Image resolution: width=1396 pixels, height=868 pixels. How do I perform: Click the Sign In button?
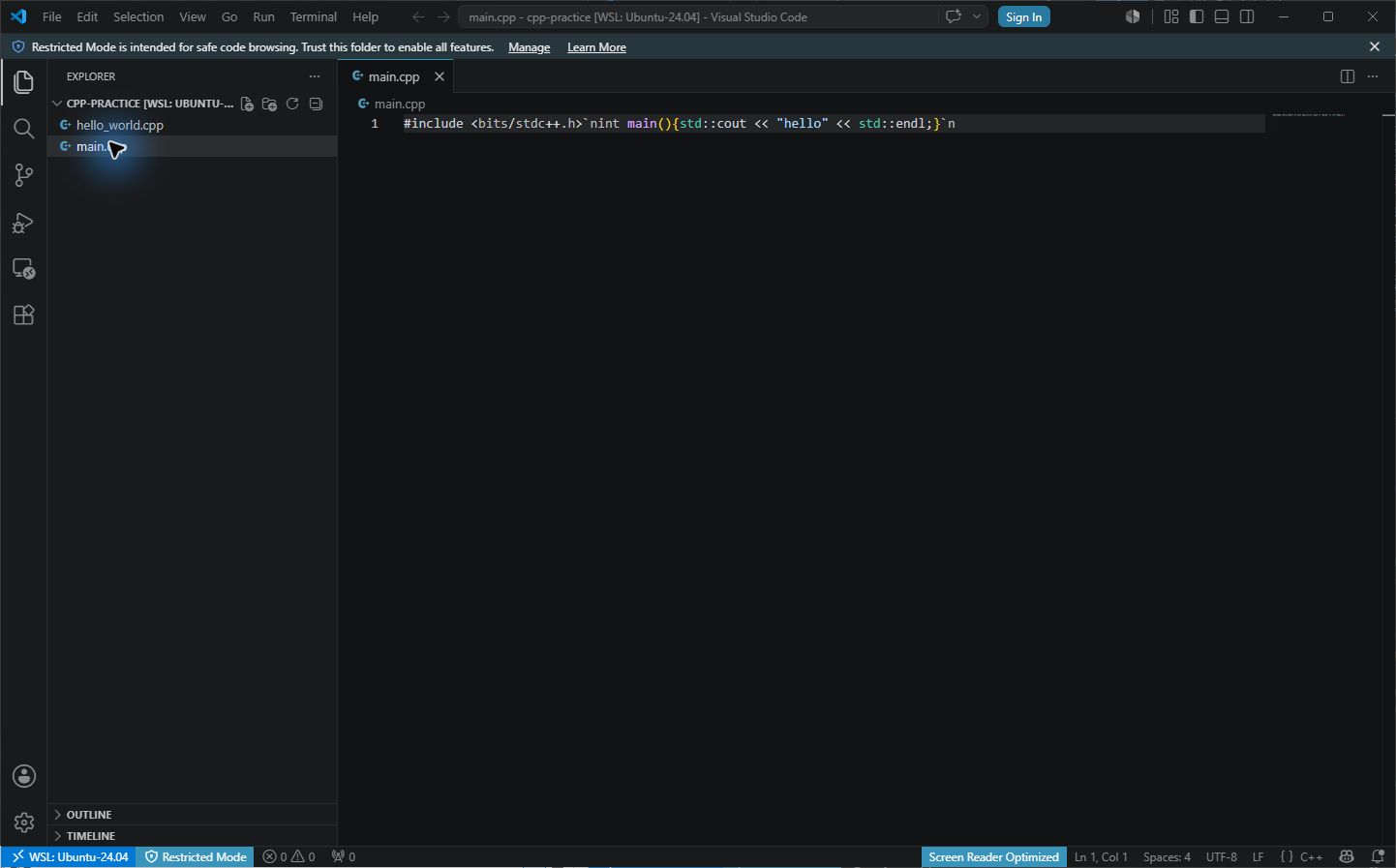1023,16
